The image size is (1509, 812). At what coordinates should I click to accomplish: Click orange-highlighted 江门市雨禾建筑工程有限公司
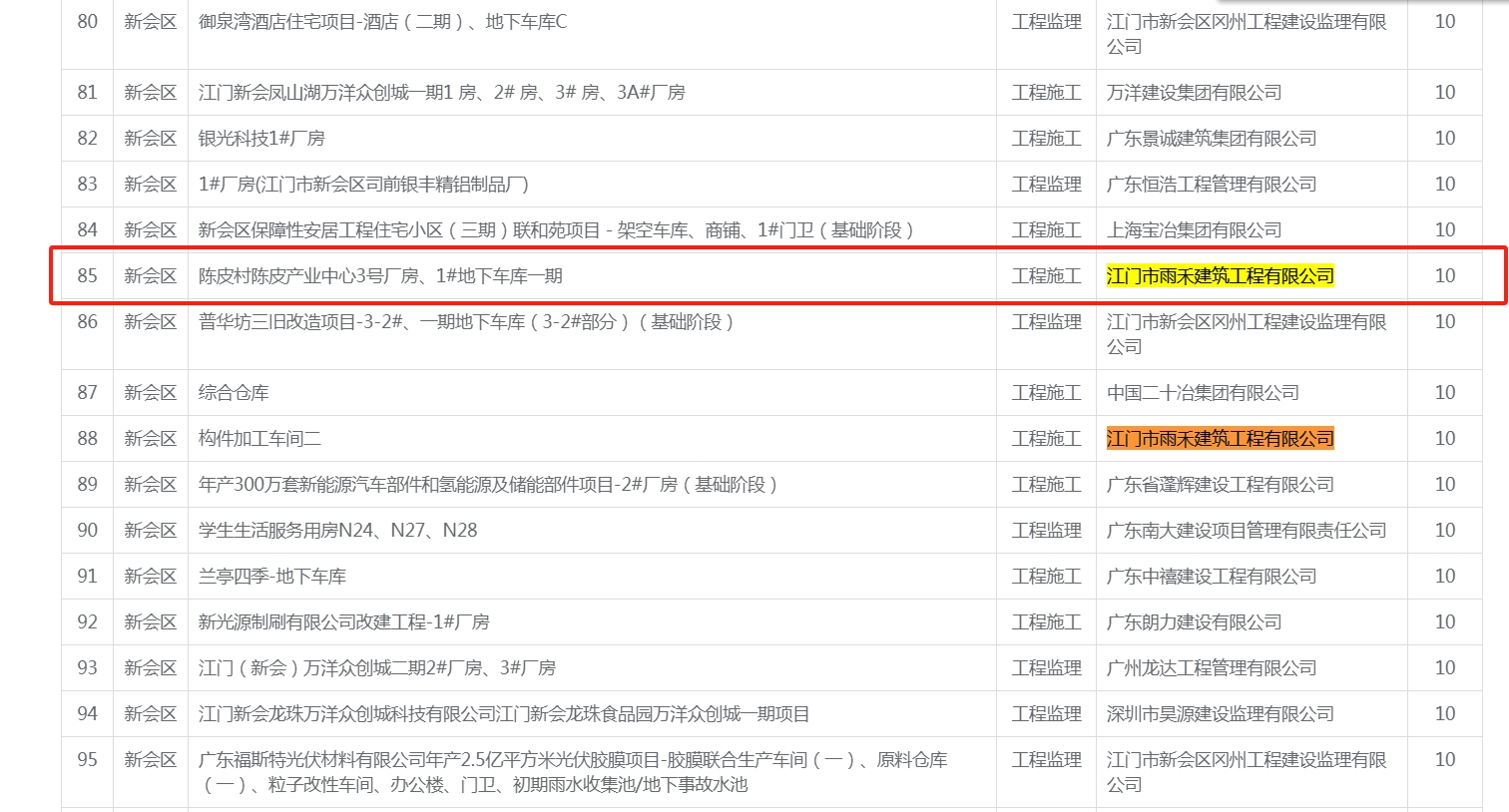coord(1221,439)
